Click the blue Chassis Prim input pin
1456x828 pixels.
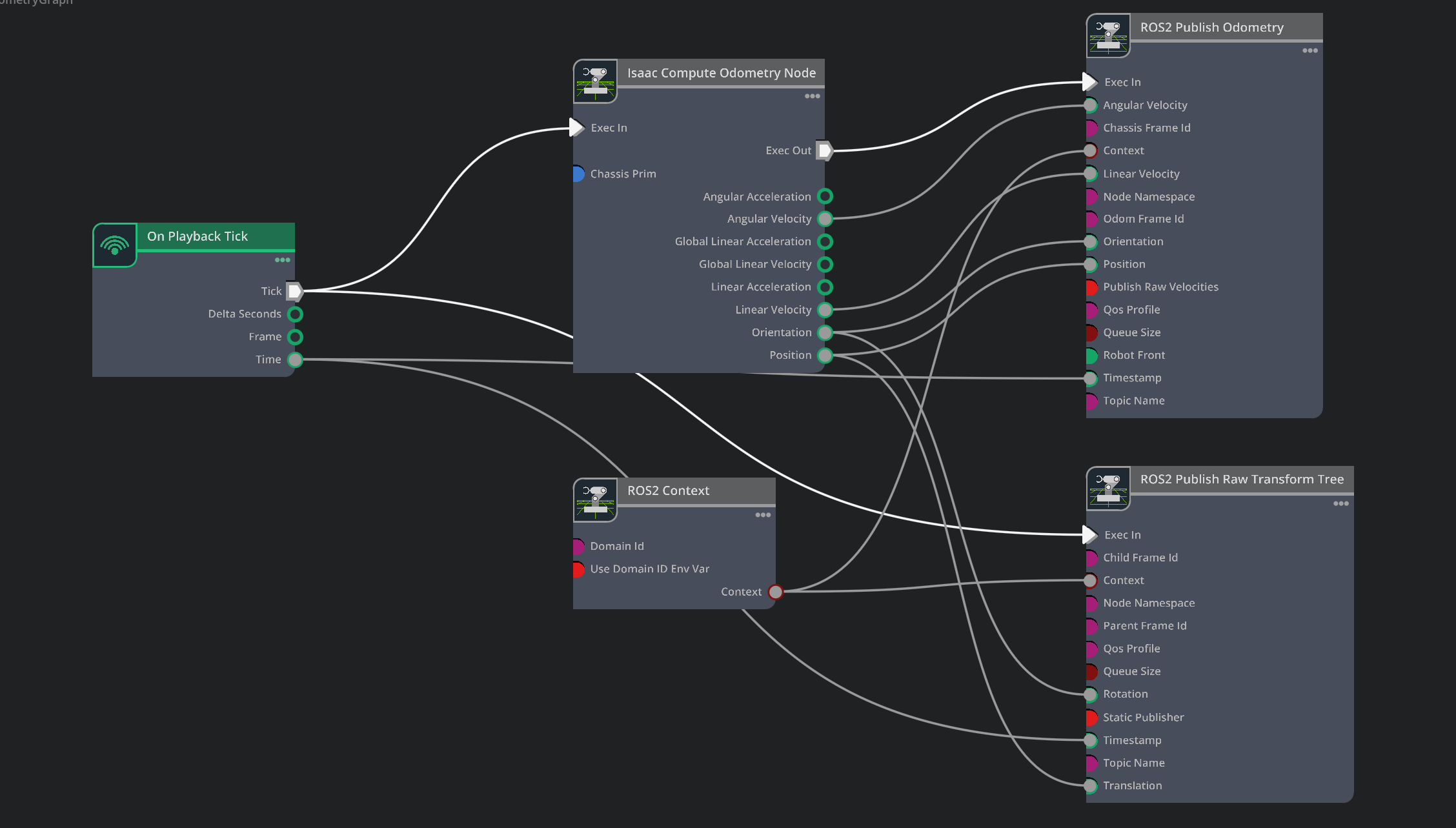(x=578, y=174)
